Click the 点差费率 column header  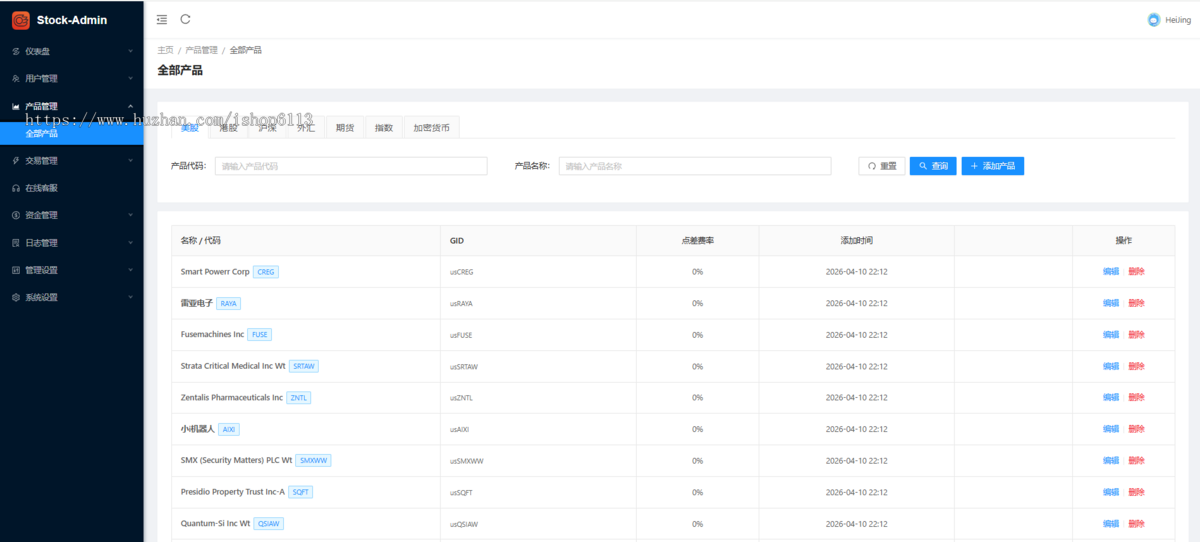(697, 241)
